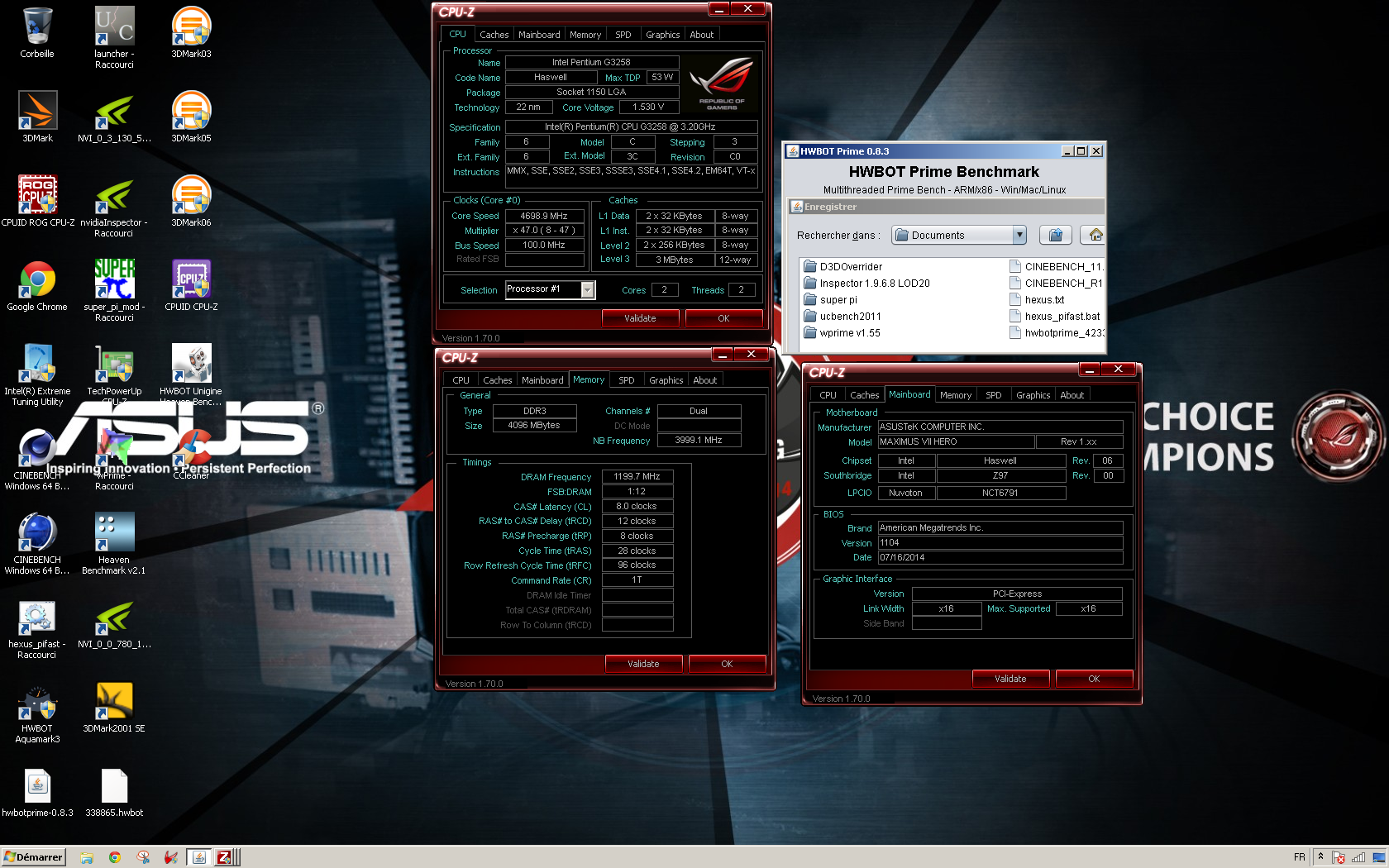Select the ucbench2011 folder

click(x=842, y=316)
